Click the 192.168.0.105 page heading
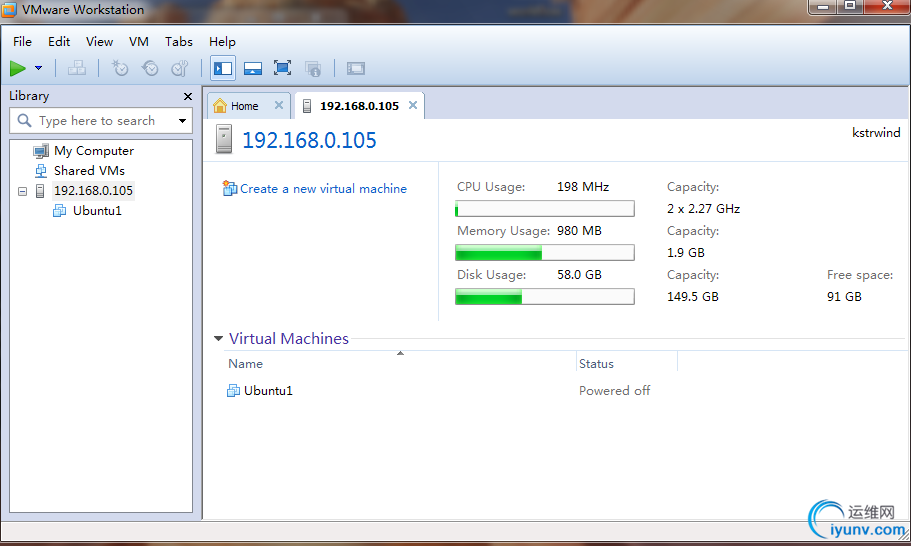The width and height of the screenshot is (911, 546). [309, 140]
